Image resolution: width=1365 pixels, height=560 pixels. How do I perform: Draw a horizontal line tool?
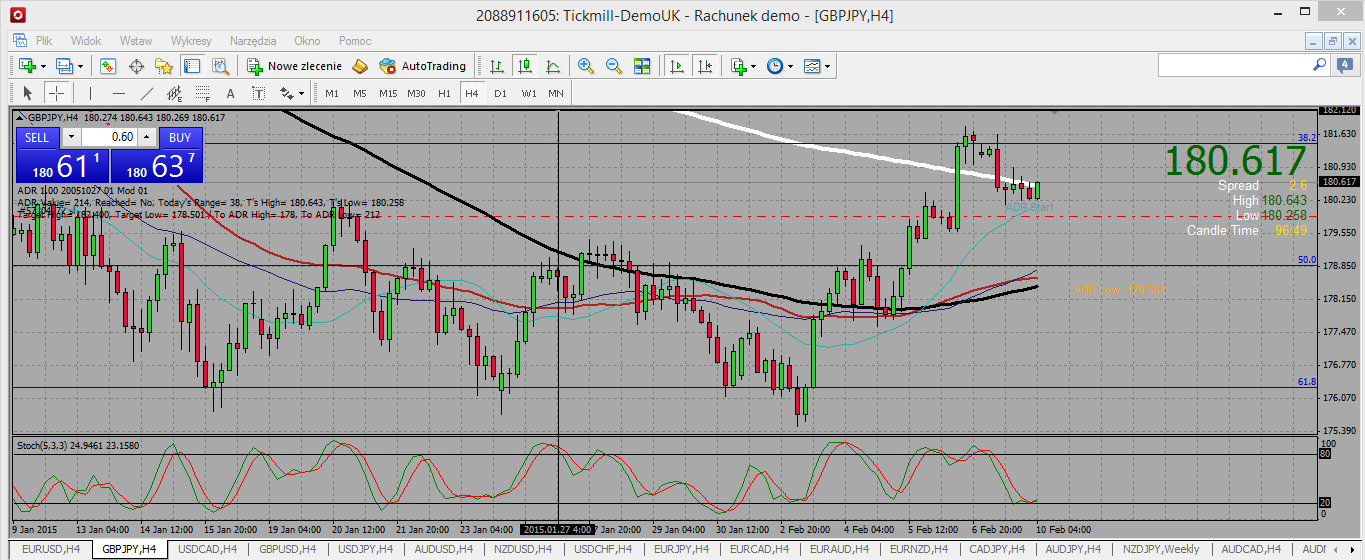[118, 93]
